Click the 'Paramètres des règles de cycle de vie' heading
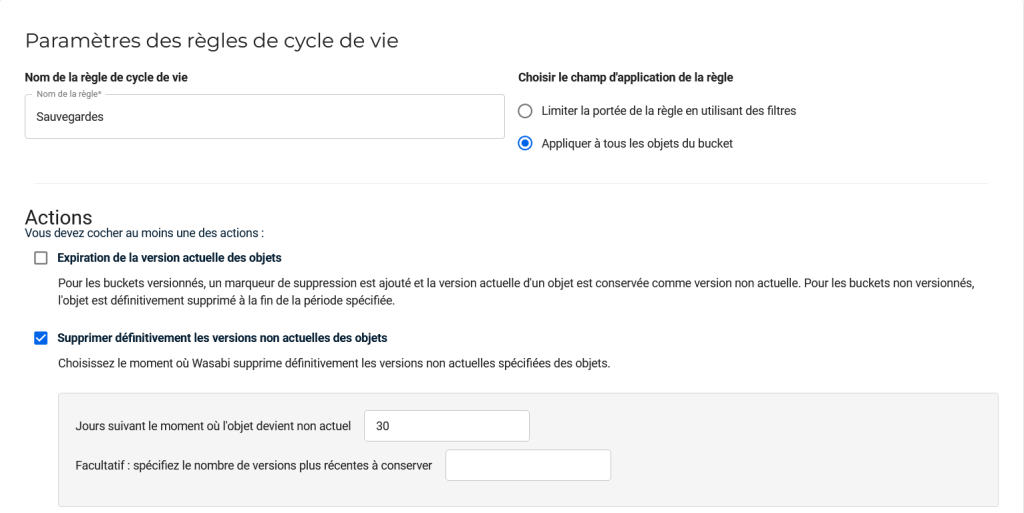The height and width of the screenshot is (513, 1024). 211,41
